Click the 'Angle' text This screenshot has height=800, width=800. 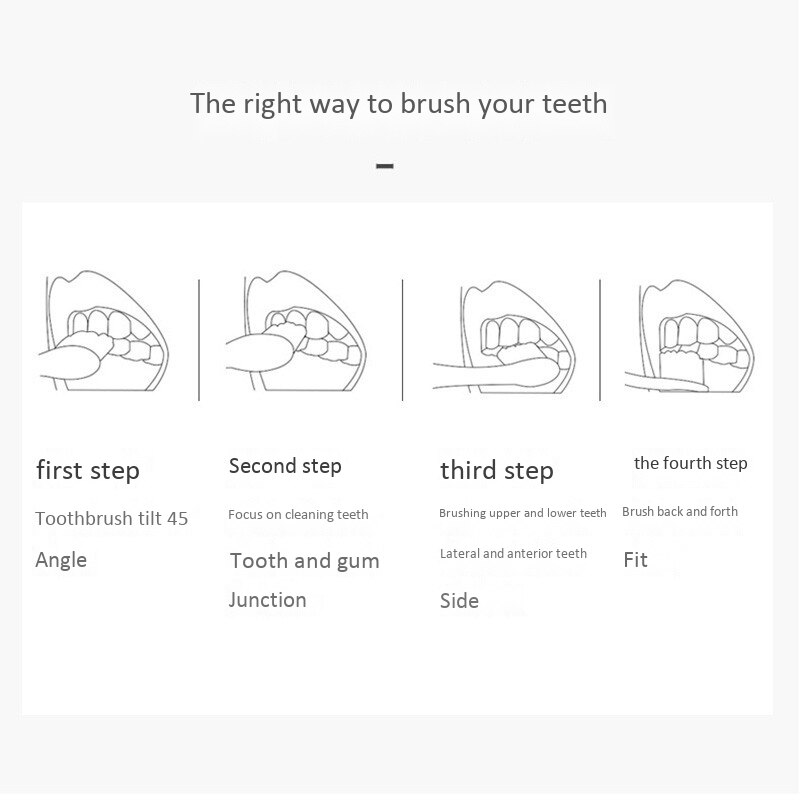[61, 561]
